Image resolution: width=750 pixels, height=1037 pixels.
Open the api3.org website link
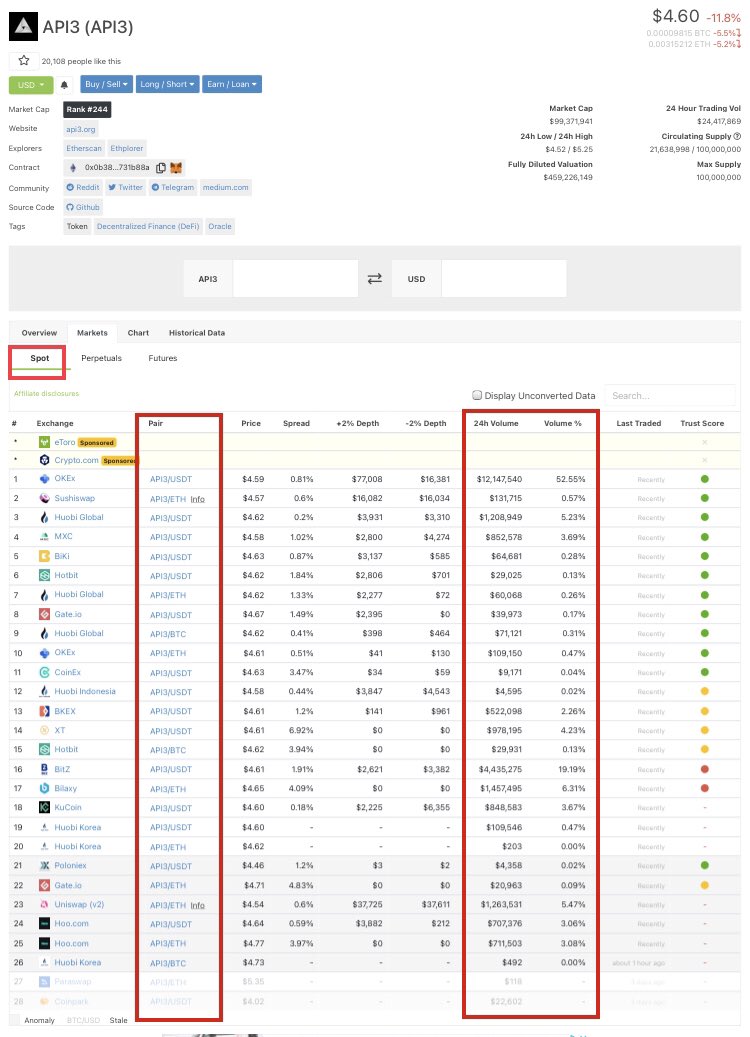click(81, 129)
